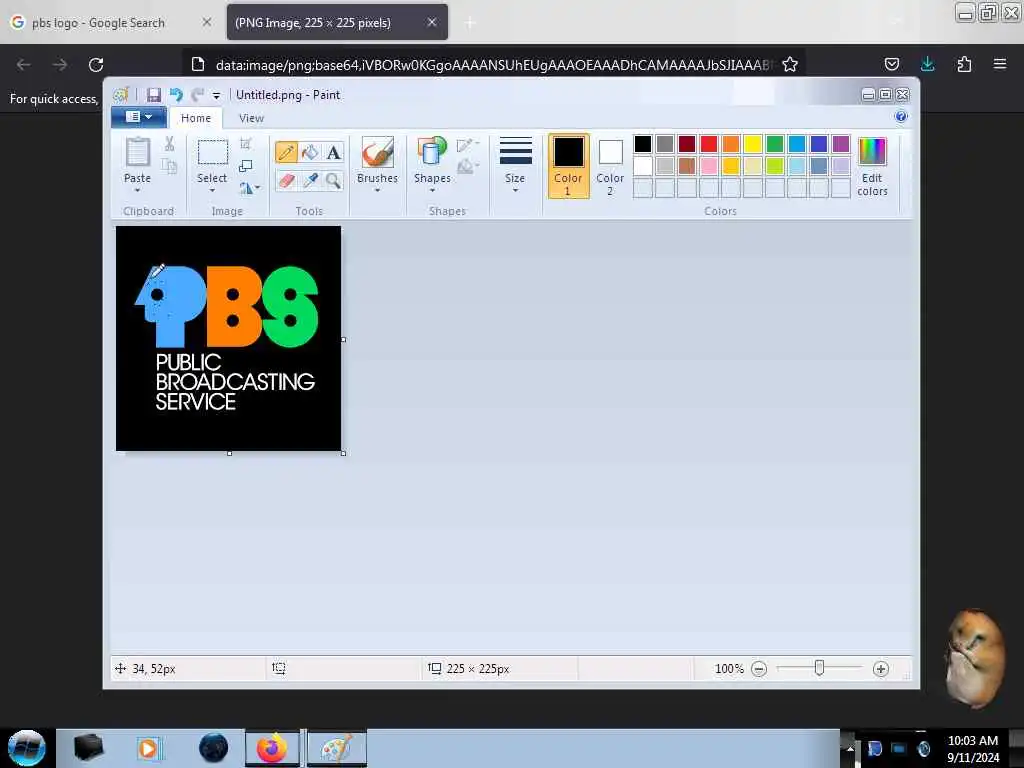Click the Paste clipboard icon
1024x768 pixels.
[138, 153]
